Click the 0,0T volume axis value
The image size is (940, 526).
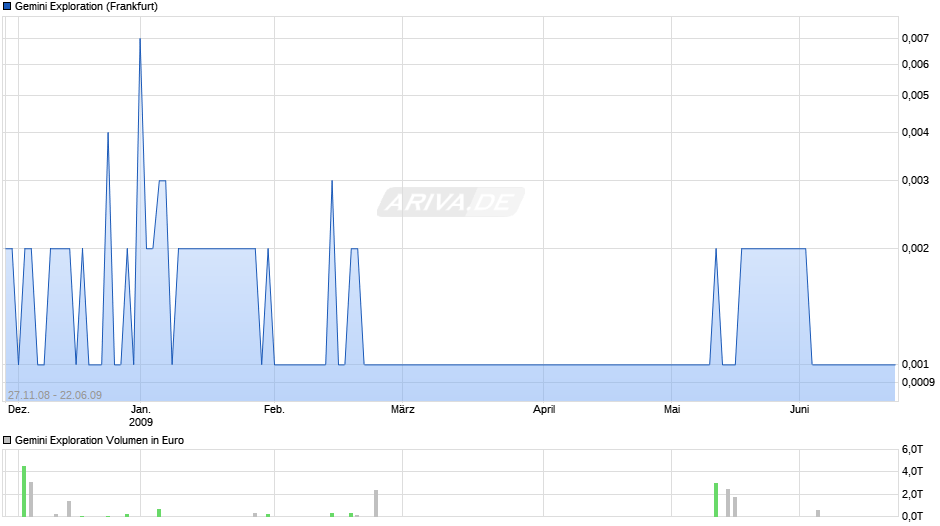point(912,516)
